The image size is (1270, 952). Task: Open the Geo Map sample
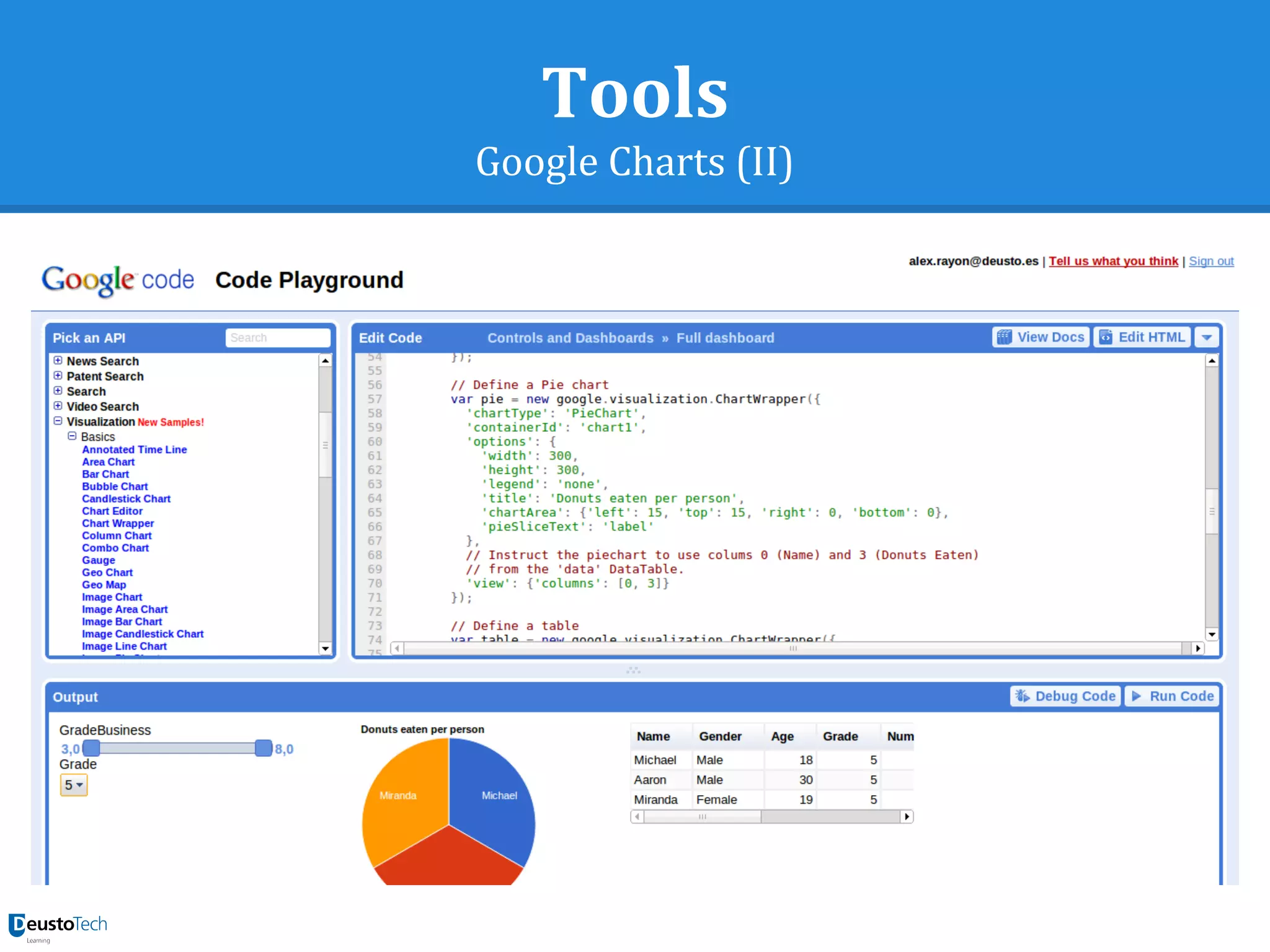(104, 585)
